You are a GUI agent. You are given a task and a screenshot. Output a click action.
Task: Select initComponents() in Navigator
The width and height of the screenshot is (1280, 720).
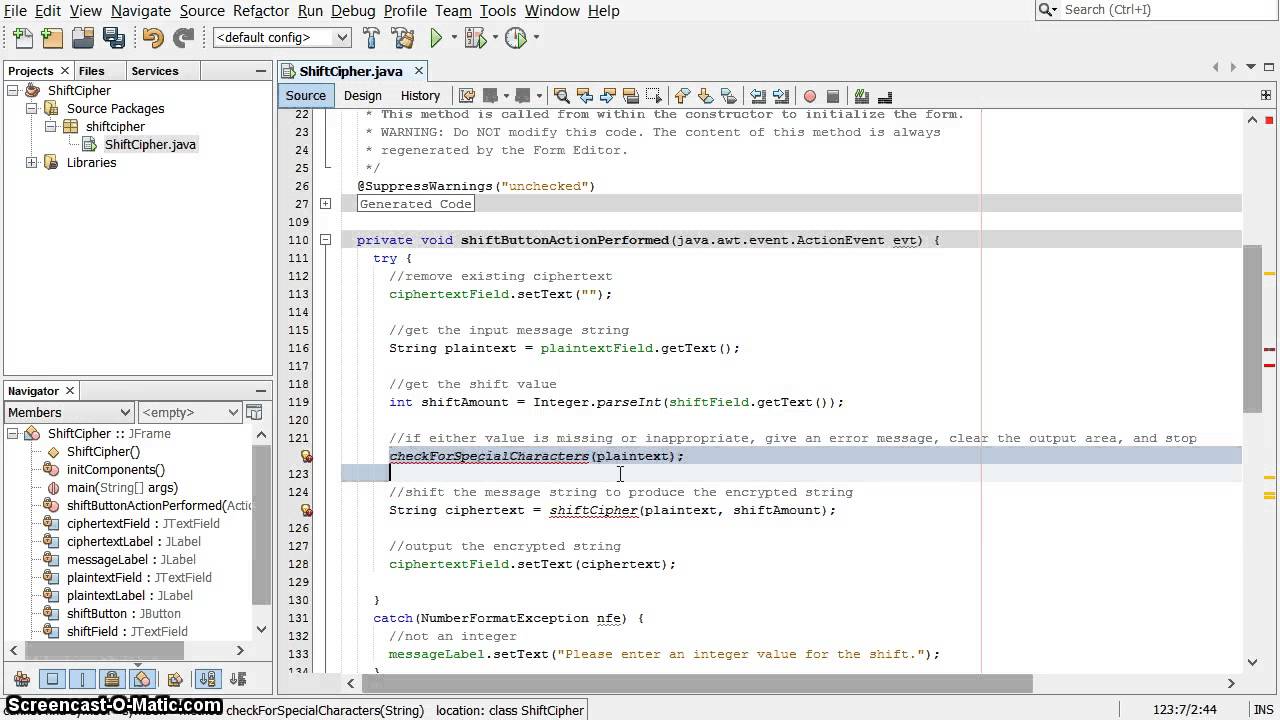point(116,469)
